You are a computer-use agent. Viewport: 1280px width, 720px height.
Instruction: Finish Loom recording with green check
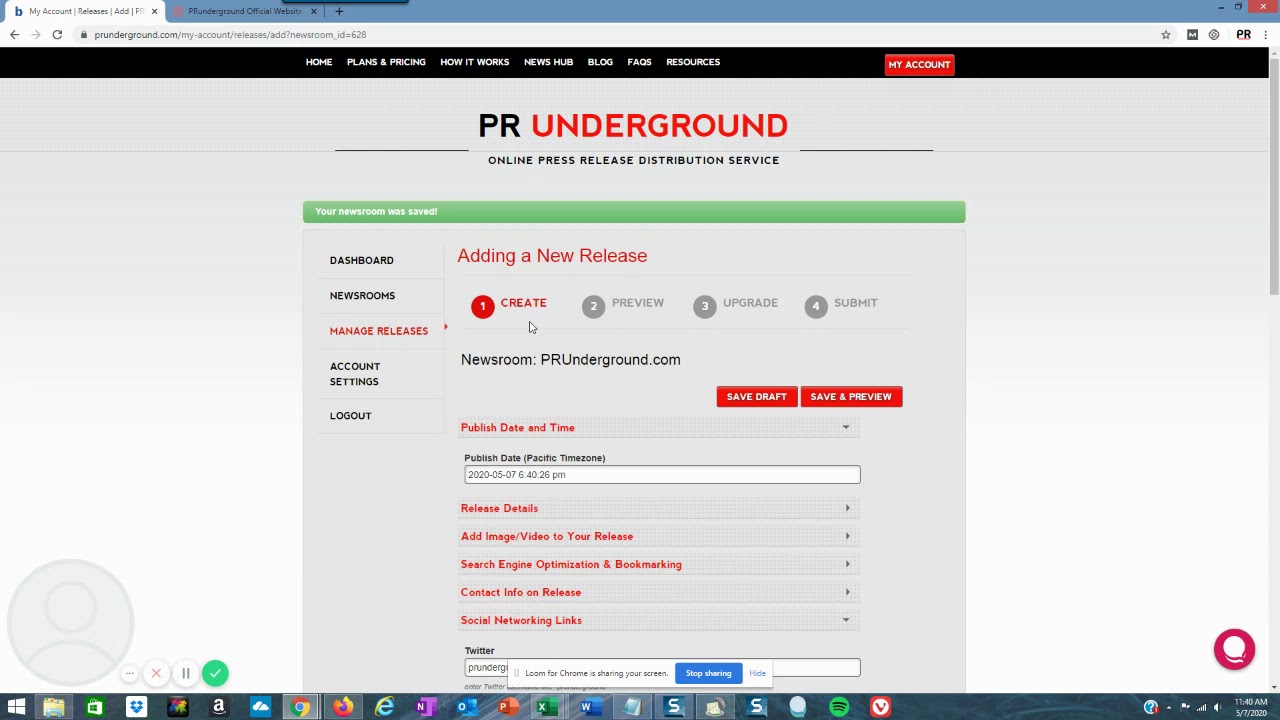pyautogui.click(x=215, y=673)
